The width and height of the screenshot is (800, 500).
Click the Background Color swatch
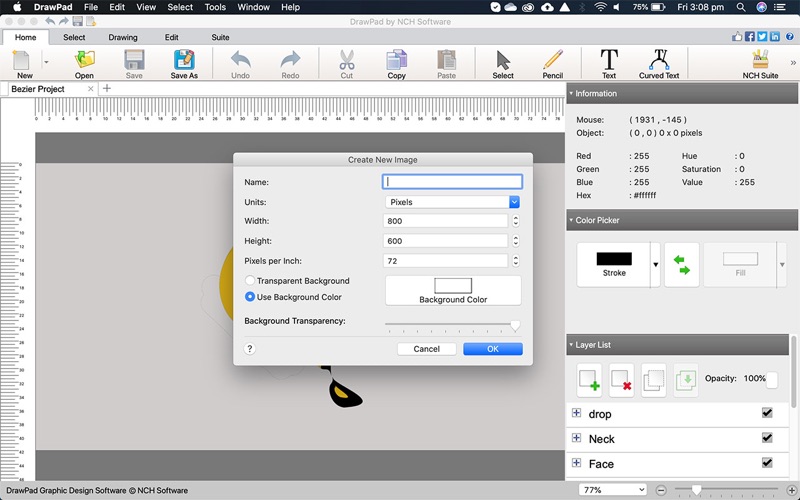pos(453,290)
